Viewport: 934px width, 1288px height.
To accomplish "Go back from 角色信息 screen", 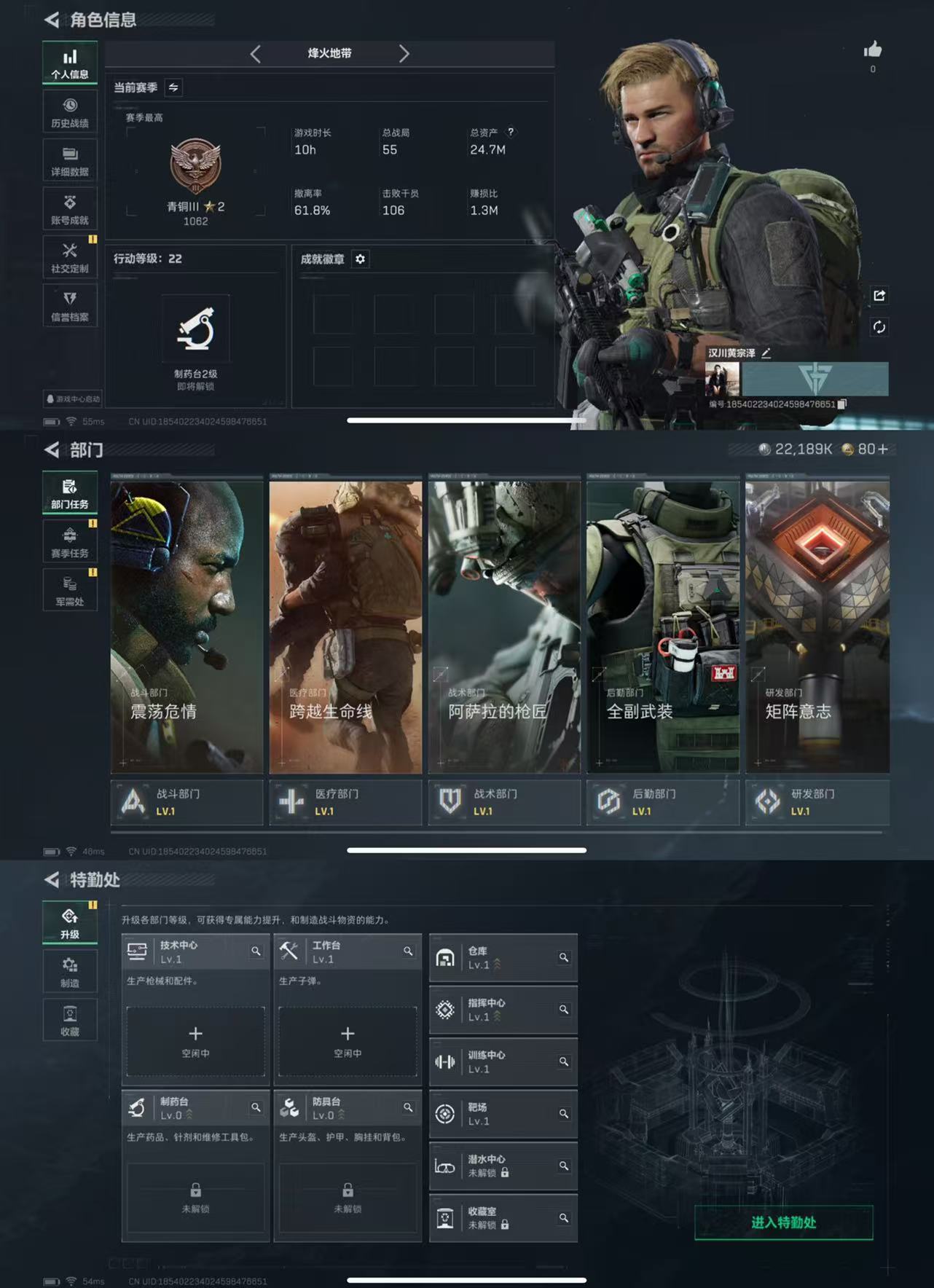I will tap(52, 20).
